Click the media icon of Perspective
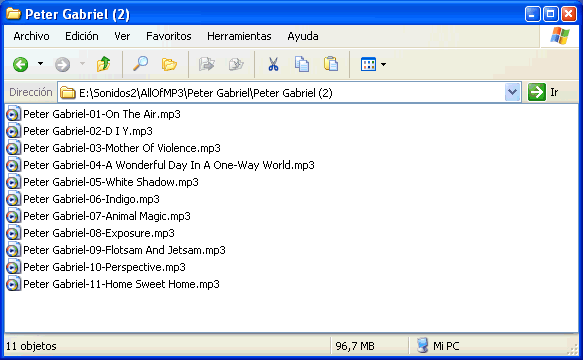583x360 pixels. coord(13,267)
